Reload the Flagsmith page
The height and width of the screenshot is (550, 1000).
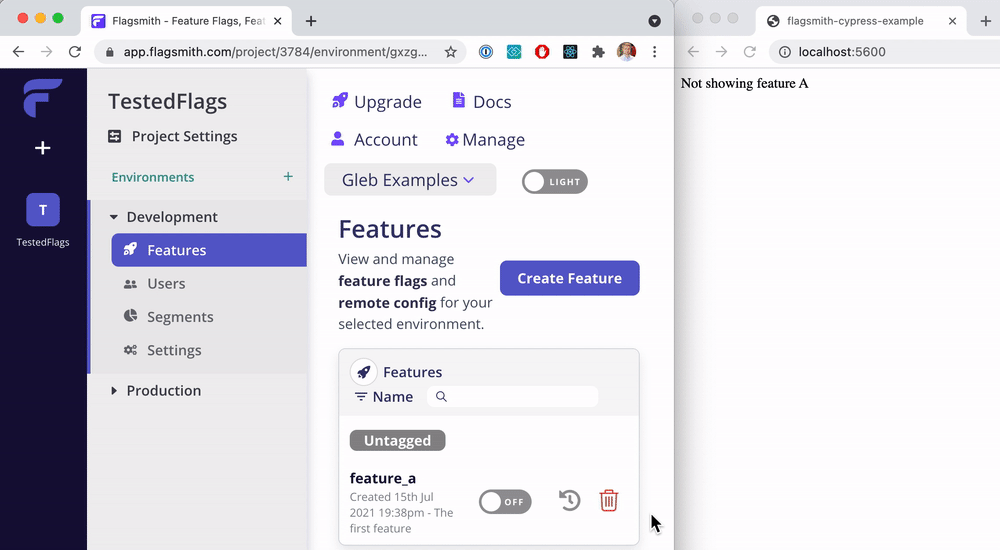click(75, 52)
